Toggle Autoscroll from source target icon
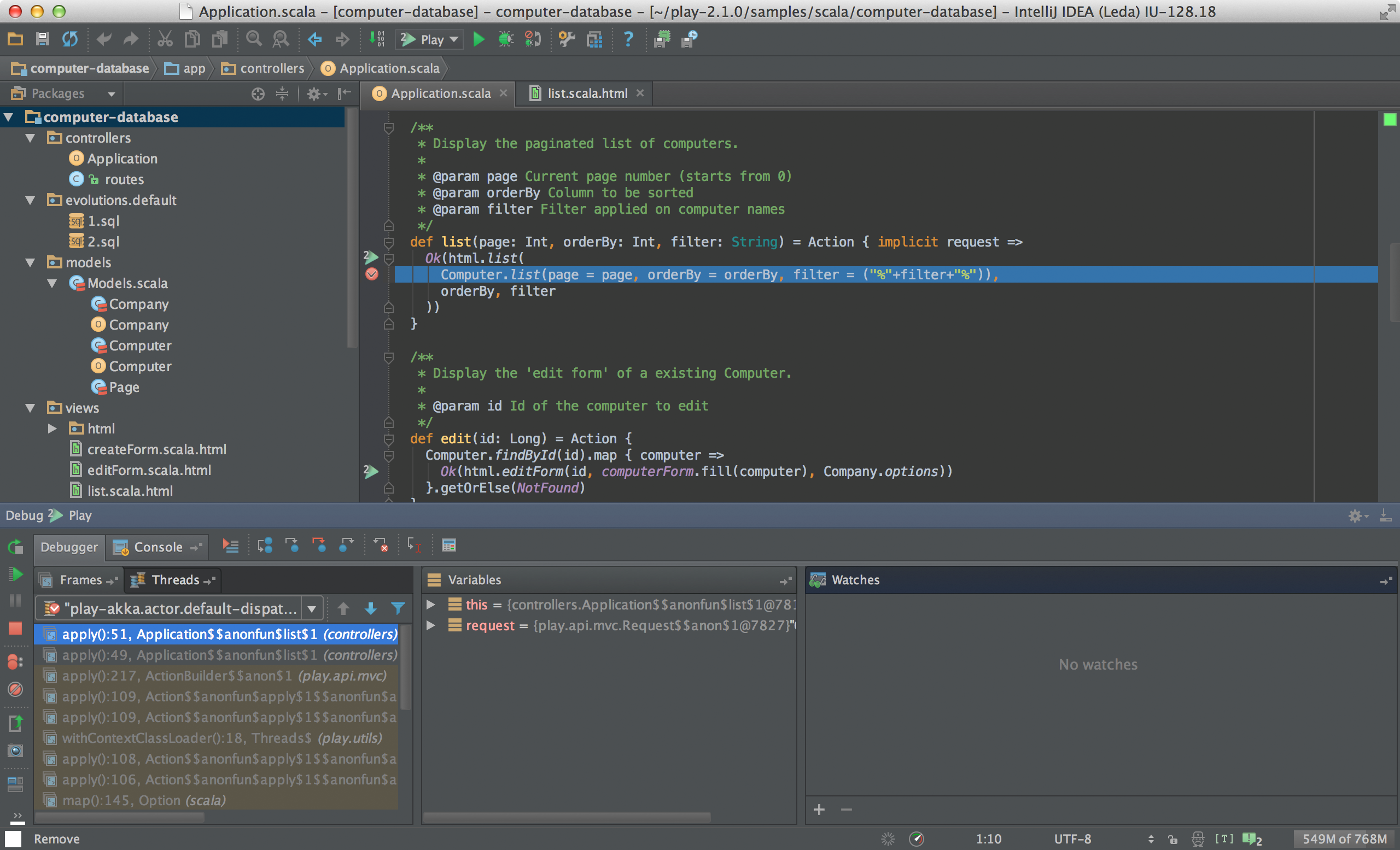 (258, 93)
